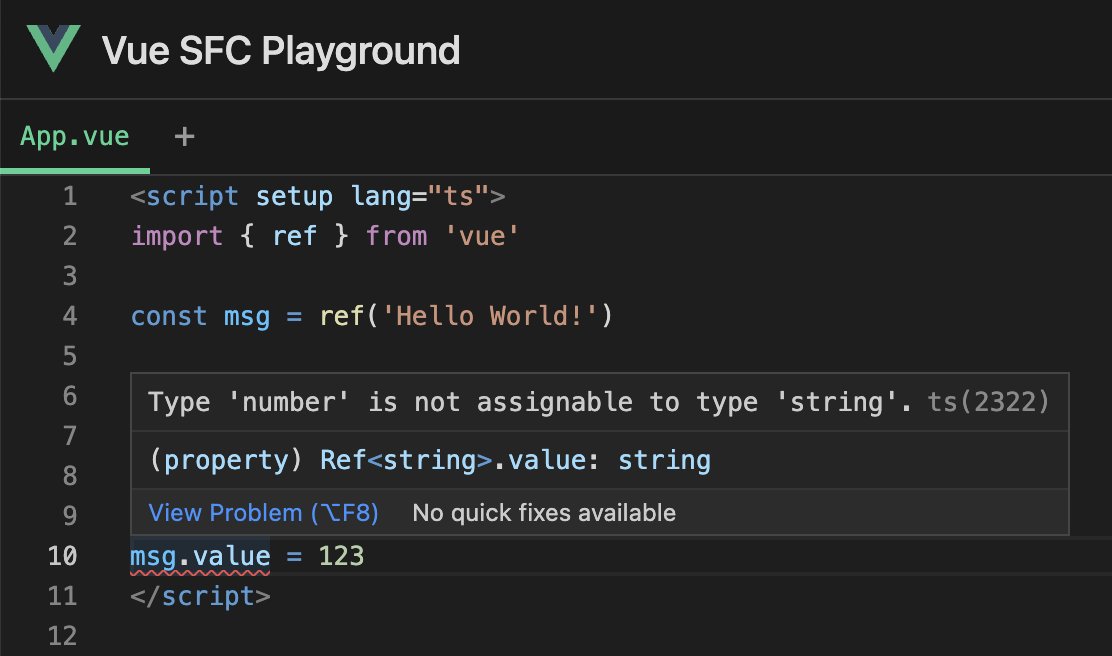Image resolution: width=1112 pixels, height=656 pixels.
Task: Click the lang="ts" attribute
Action: tap(420, 196)
